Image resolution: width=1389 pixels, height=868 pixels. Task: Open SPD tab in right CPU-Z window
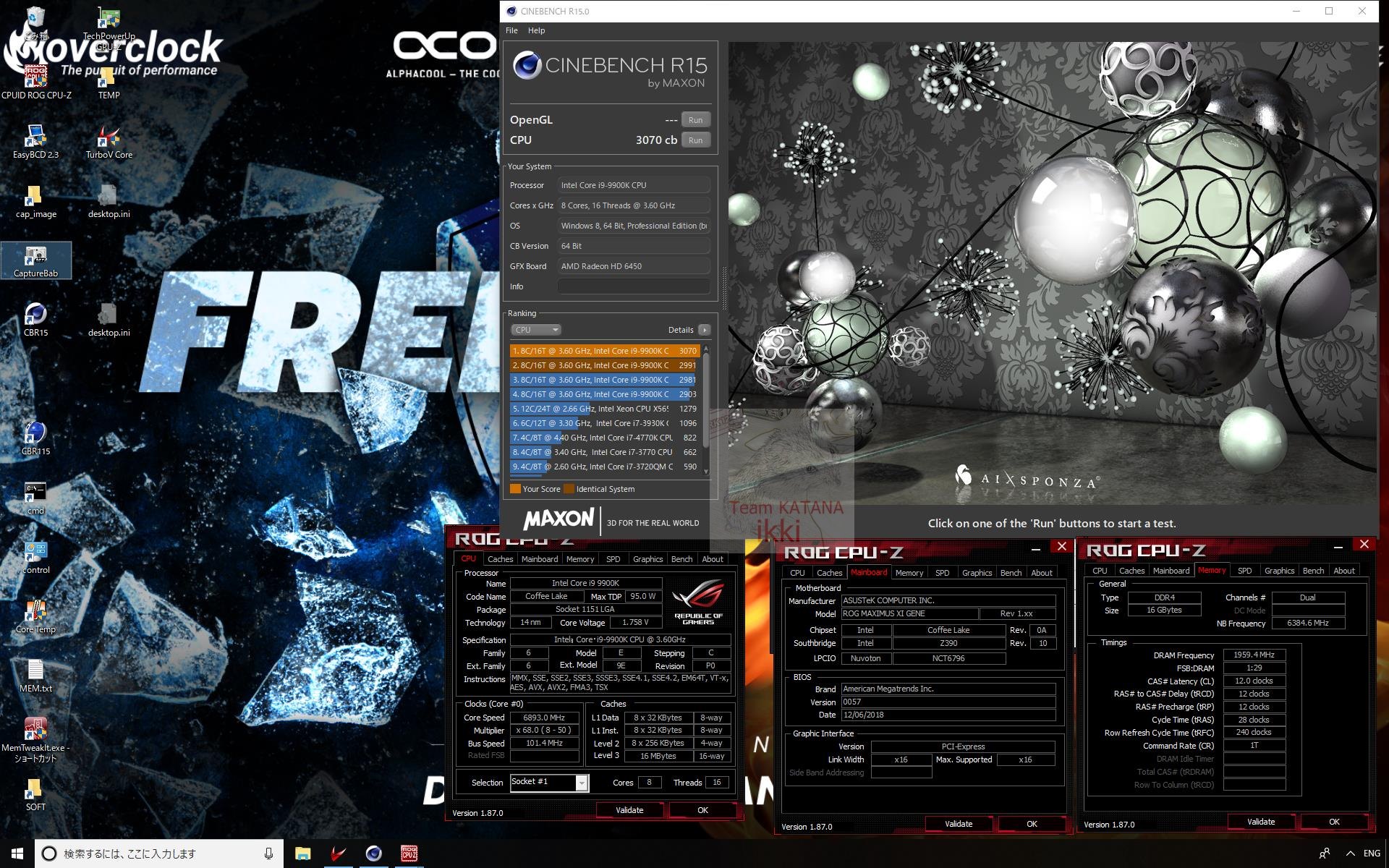pos(1244,571)
